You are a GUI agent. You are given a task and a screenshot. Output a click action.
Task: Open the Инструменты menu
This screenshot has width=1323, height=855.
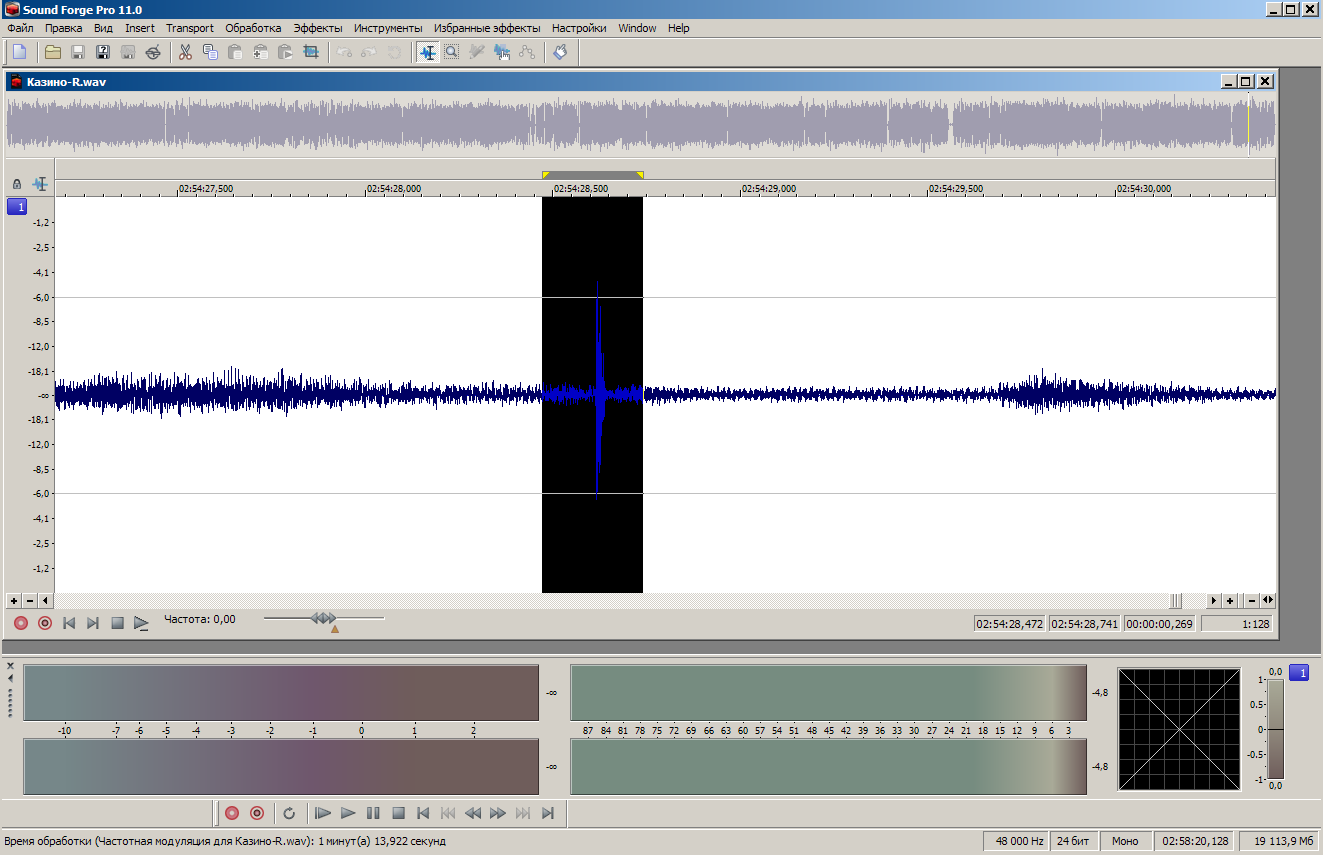[x=388, y=28]
